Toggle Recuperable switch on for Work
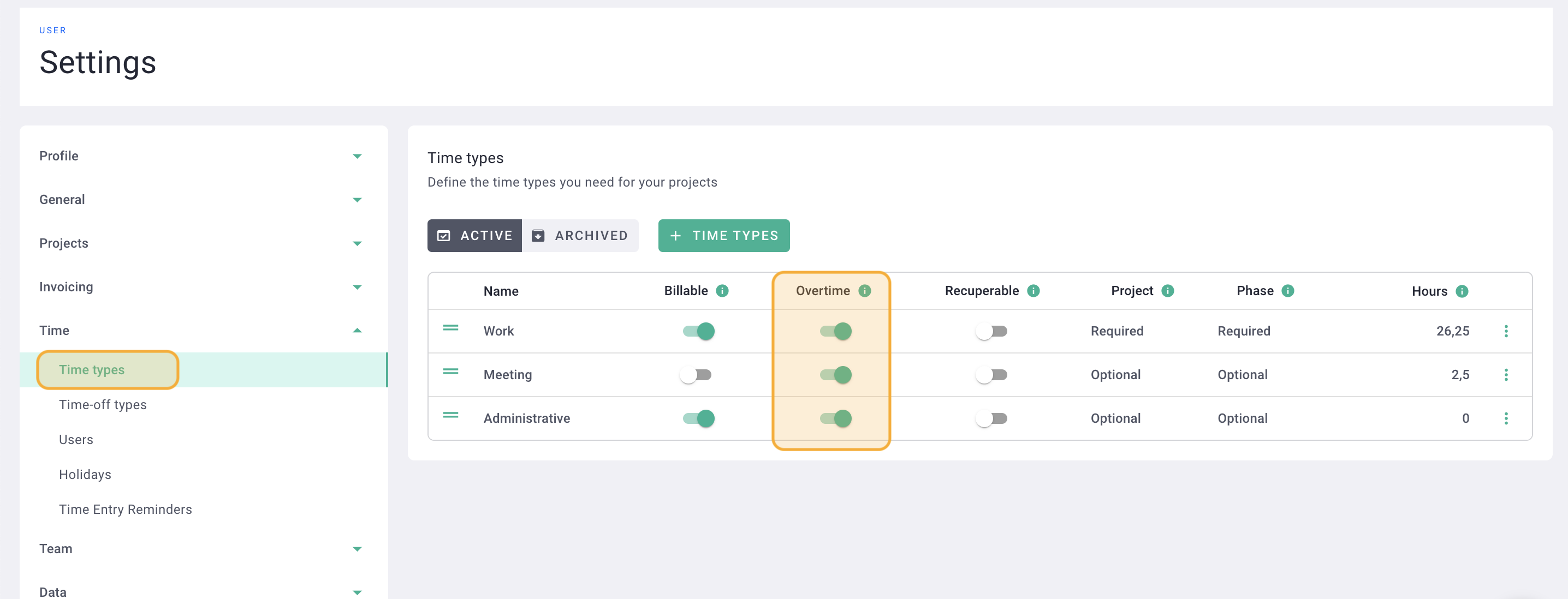 [990, 331]
